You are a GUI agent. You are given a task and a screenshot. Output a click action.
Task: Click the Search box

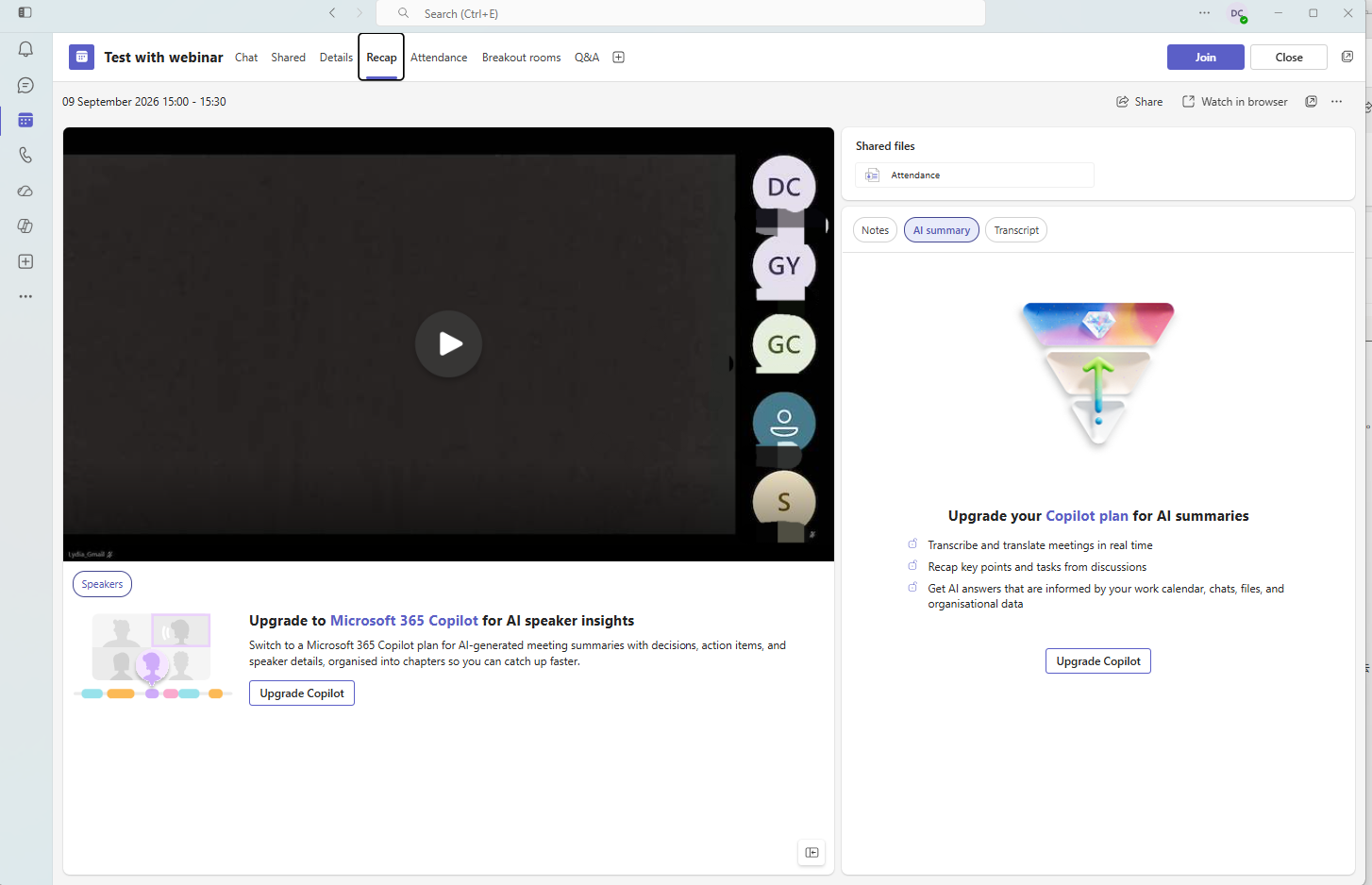[x=680, y=13]
